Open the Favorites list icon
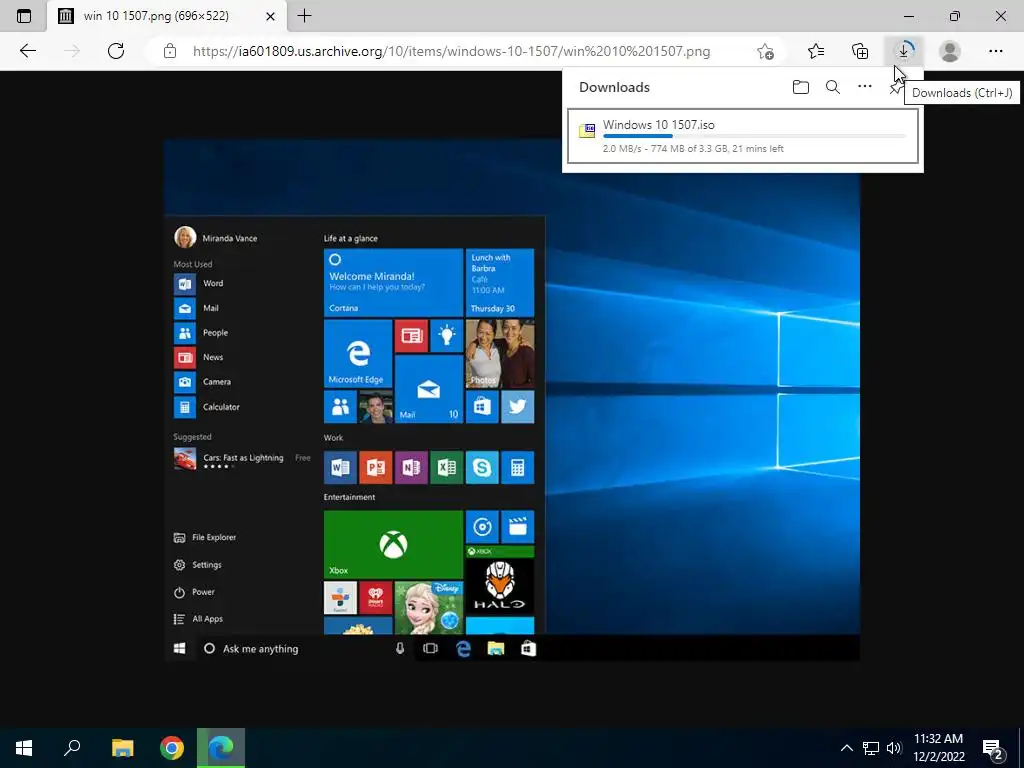Image resolution: width=1024 pixels, height=768 pixels. [x=816, y=51]
